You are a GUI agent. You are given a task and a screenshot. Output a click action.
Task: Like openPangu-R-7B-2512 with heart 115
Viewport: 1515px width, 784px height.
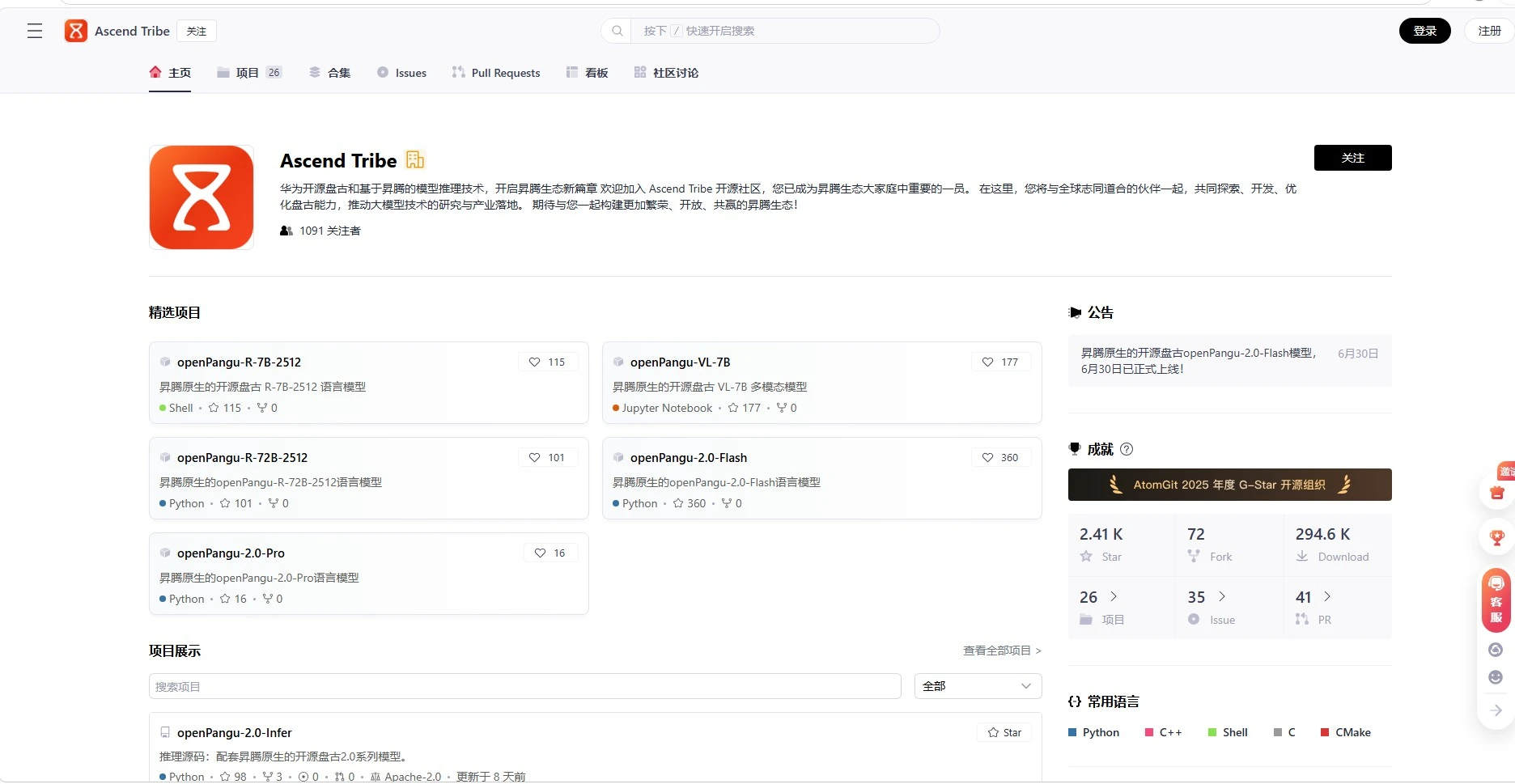547,362
